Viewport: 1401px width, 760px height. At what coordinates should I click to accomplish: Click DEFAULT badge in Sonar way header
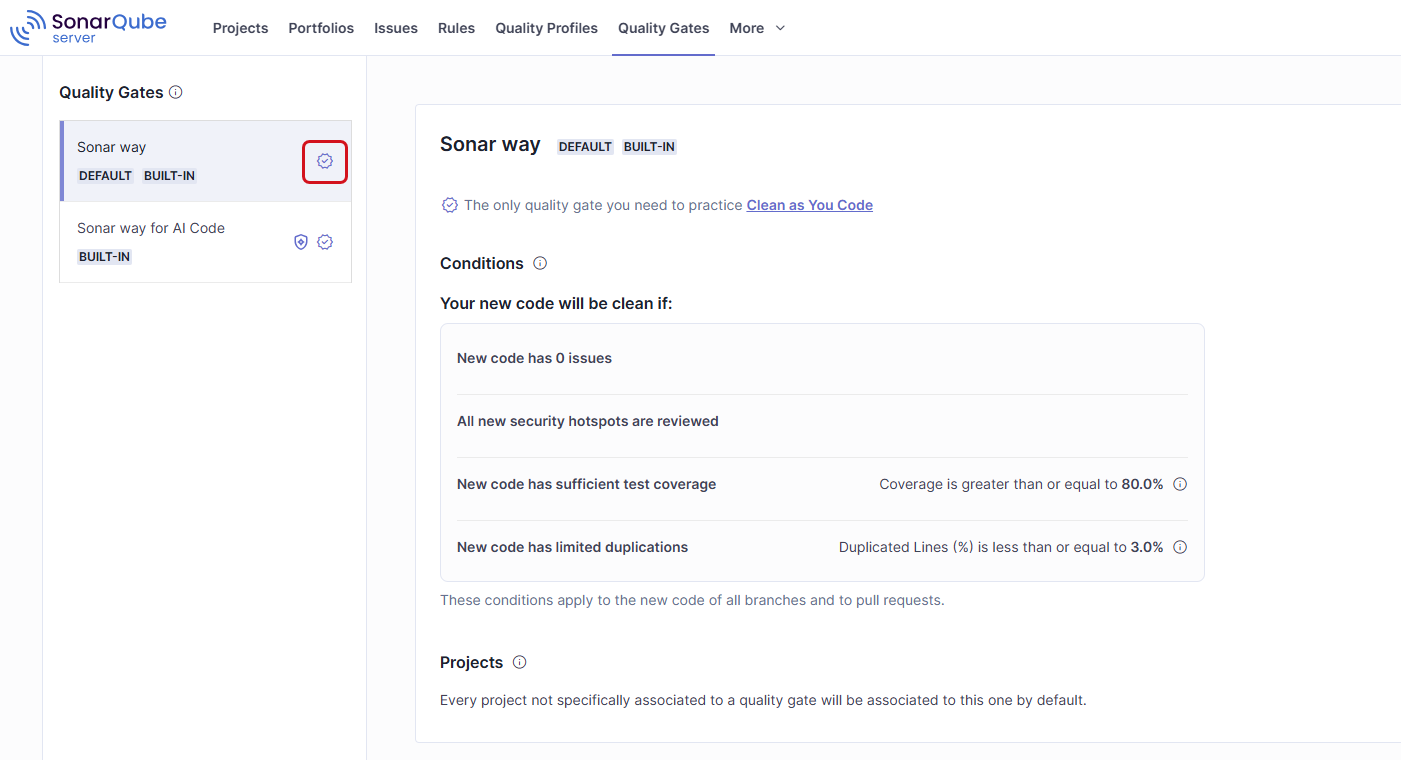[x=585, y=147]
